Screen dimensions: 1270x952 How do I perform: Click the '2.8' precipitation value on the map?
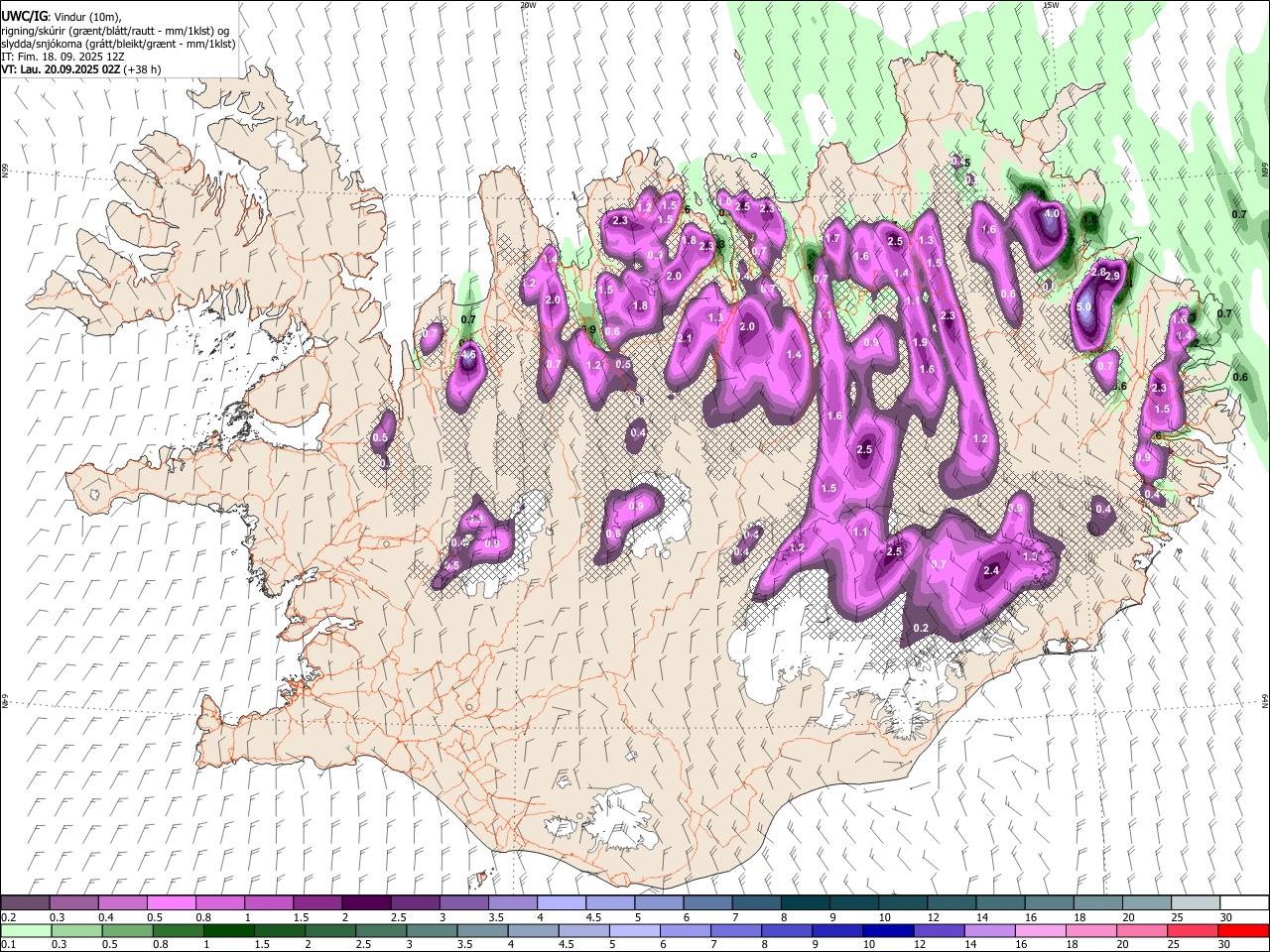coord(1098,271)
